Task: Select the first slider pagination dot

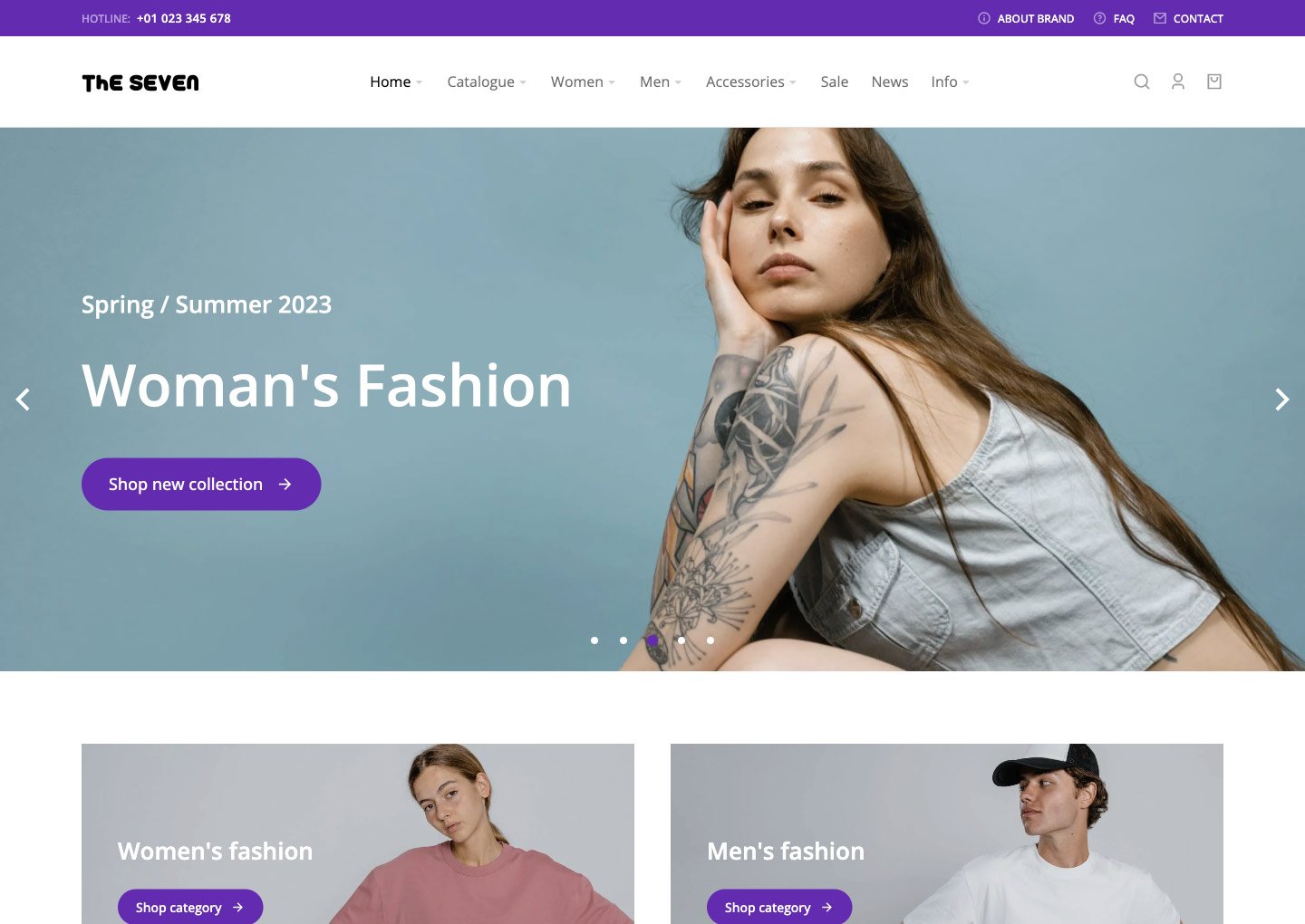Action: point(594,640)
